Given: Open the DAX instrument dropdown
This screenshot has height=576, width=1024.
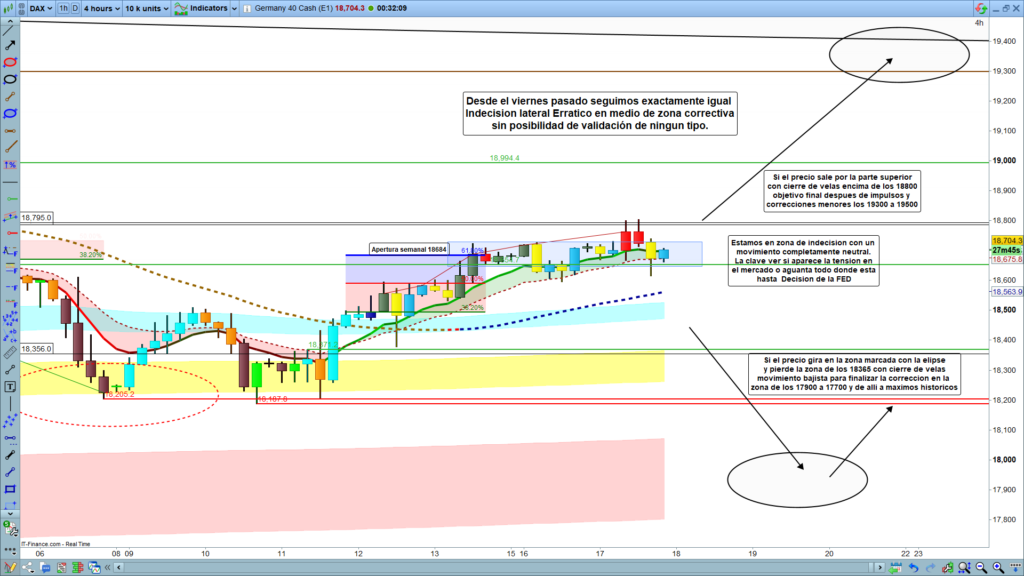Looking at the screenshot, I should (x=40, y=8).
